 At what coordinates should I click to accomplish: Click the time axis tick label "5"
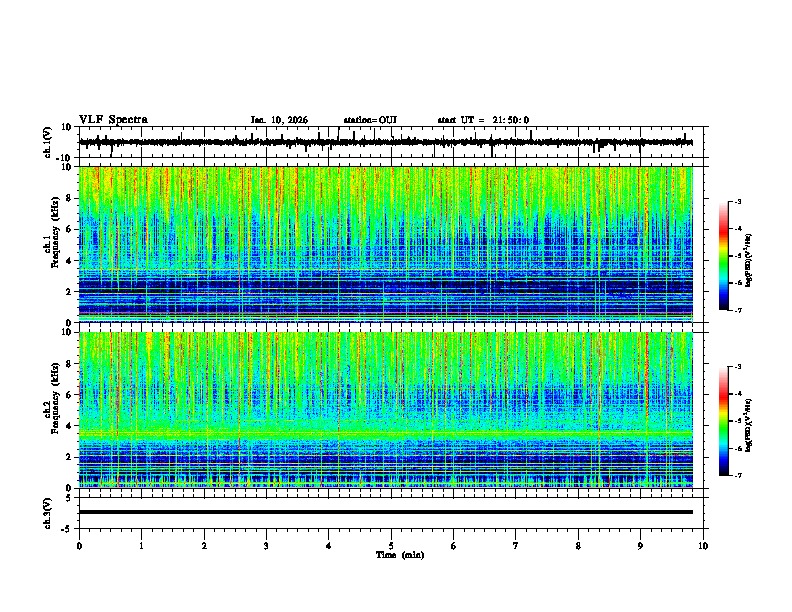pyautogui.click(x=391, y=546)
